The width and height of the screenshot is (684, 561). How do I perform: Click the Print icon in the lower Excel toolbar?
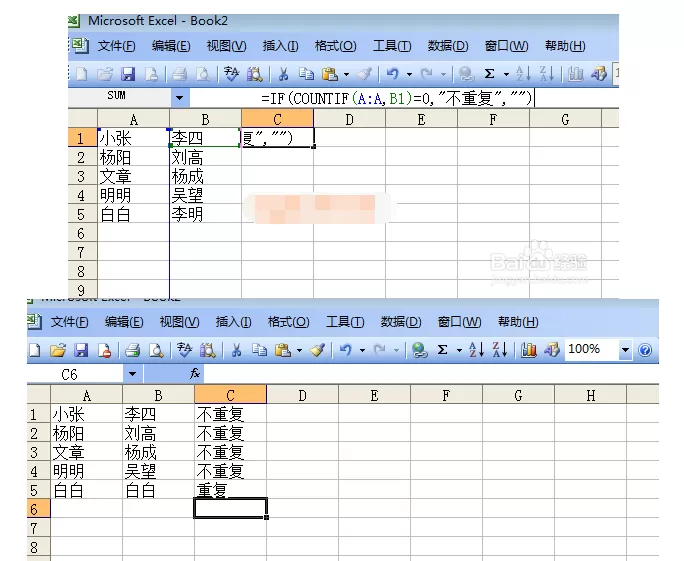coord(133,350)
